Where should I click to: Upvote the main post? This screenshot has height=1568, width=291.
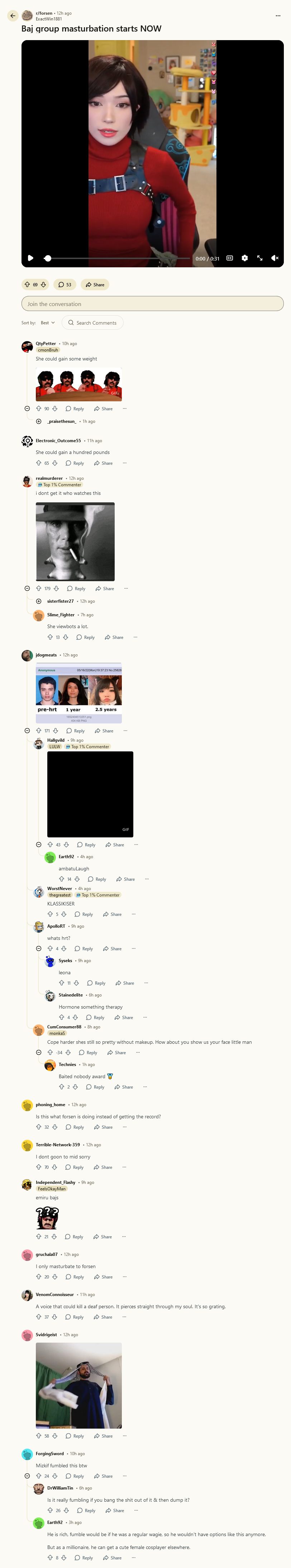27,284
